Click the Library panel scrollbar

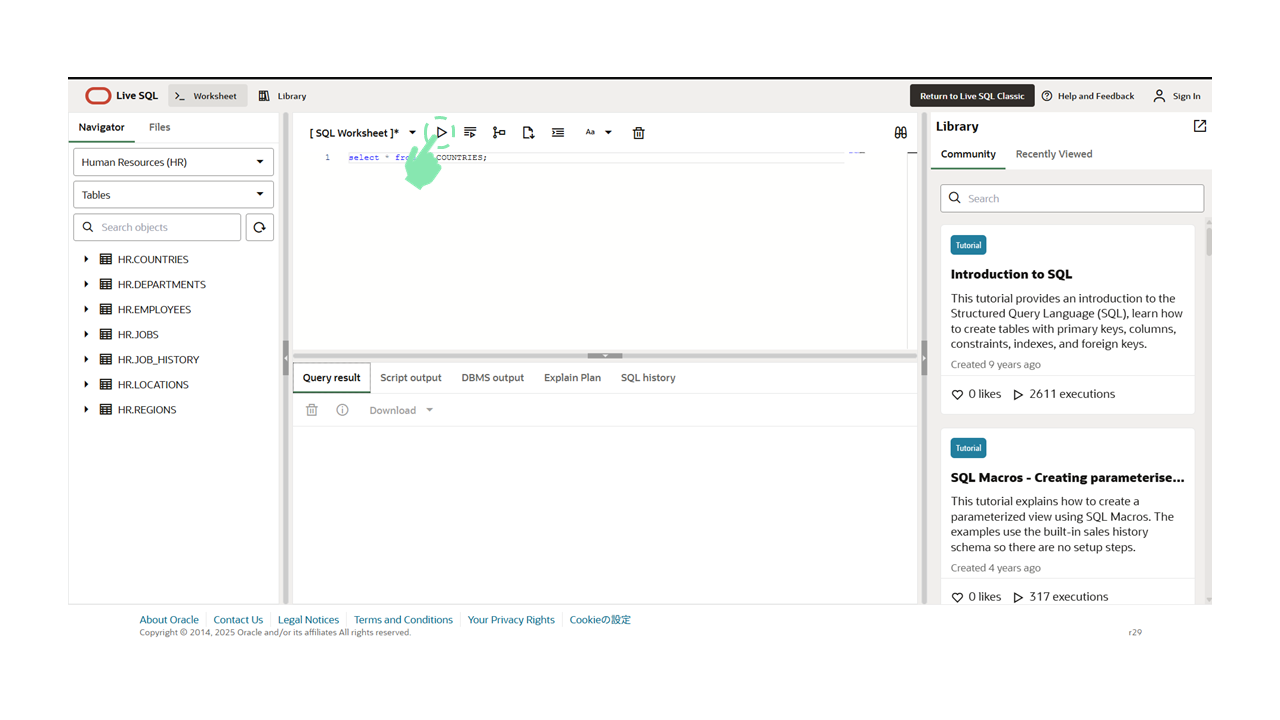[x=1209, y=241]
